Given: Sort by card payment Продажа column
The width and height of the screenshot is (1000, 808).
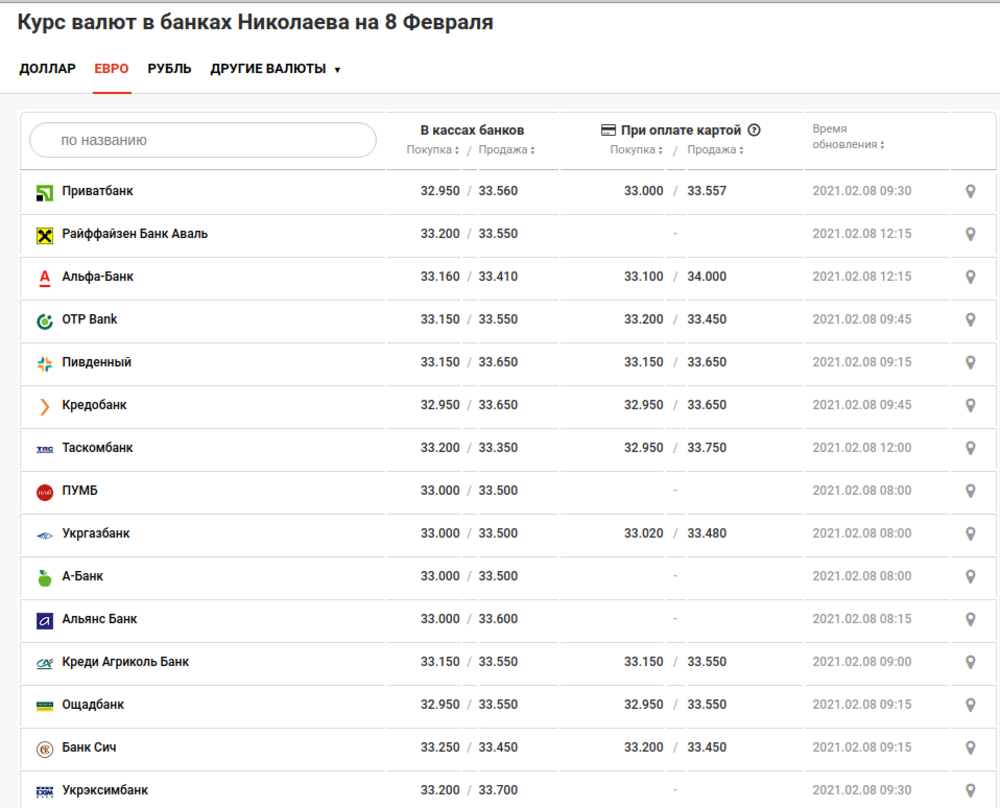Looking at the screenshot, I should coord(715,150).
